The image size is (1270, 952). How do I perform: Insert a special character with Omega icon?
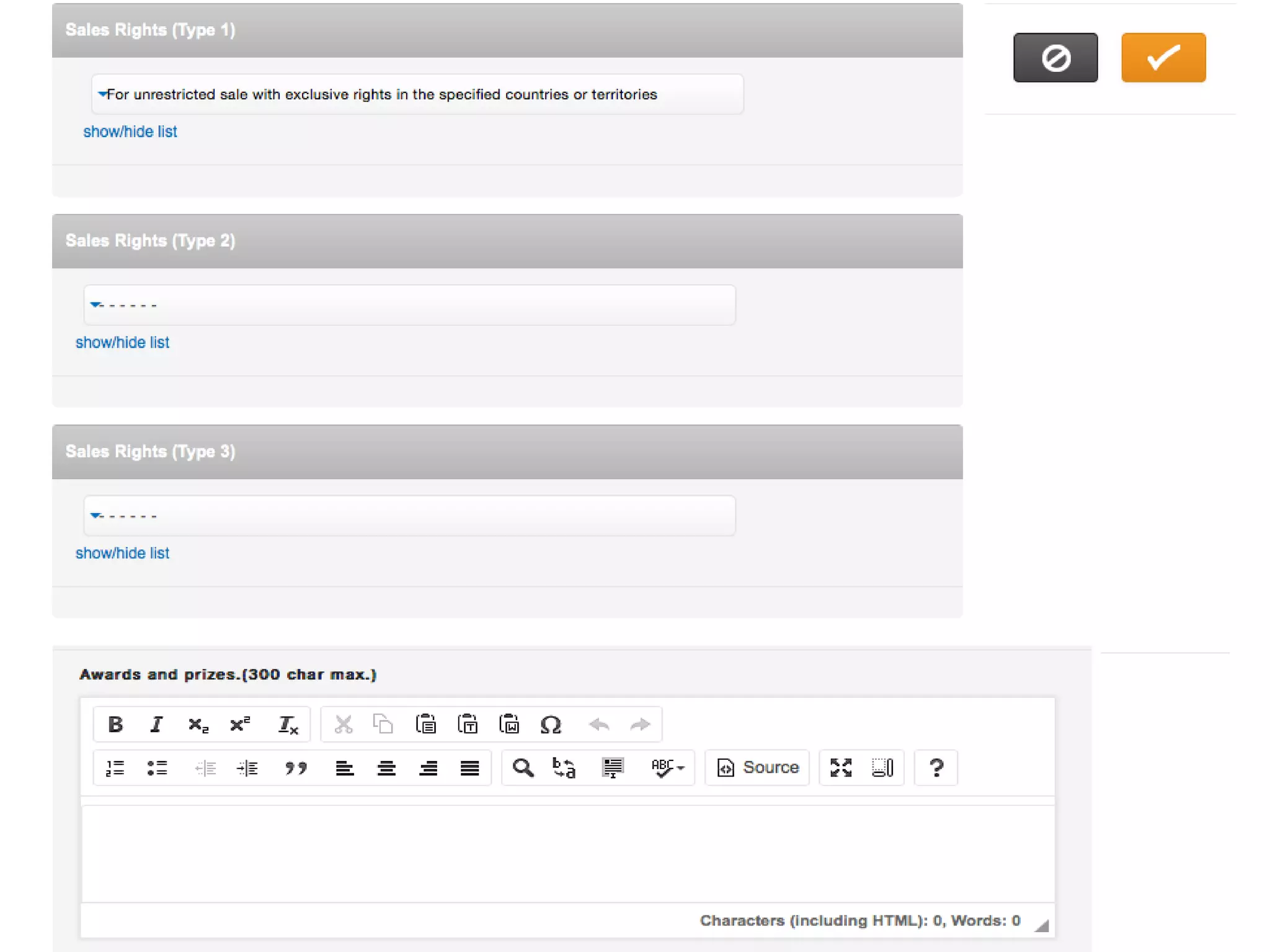[550, 724]
